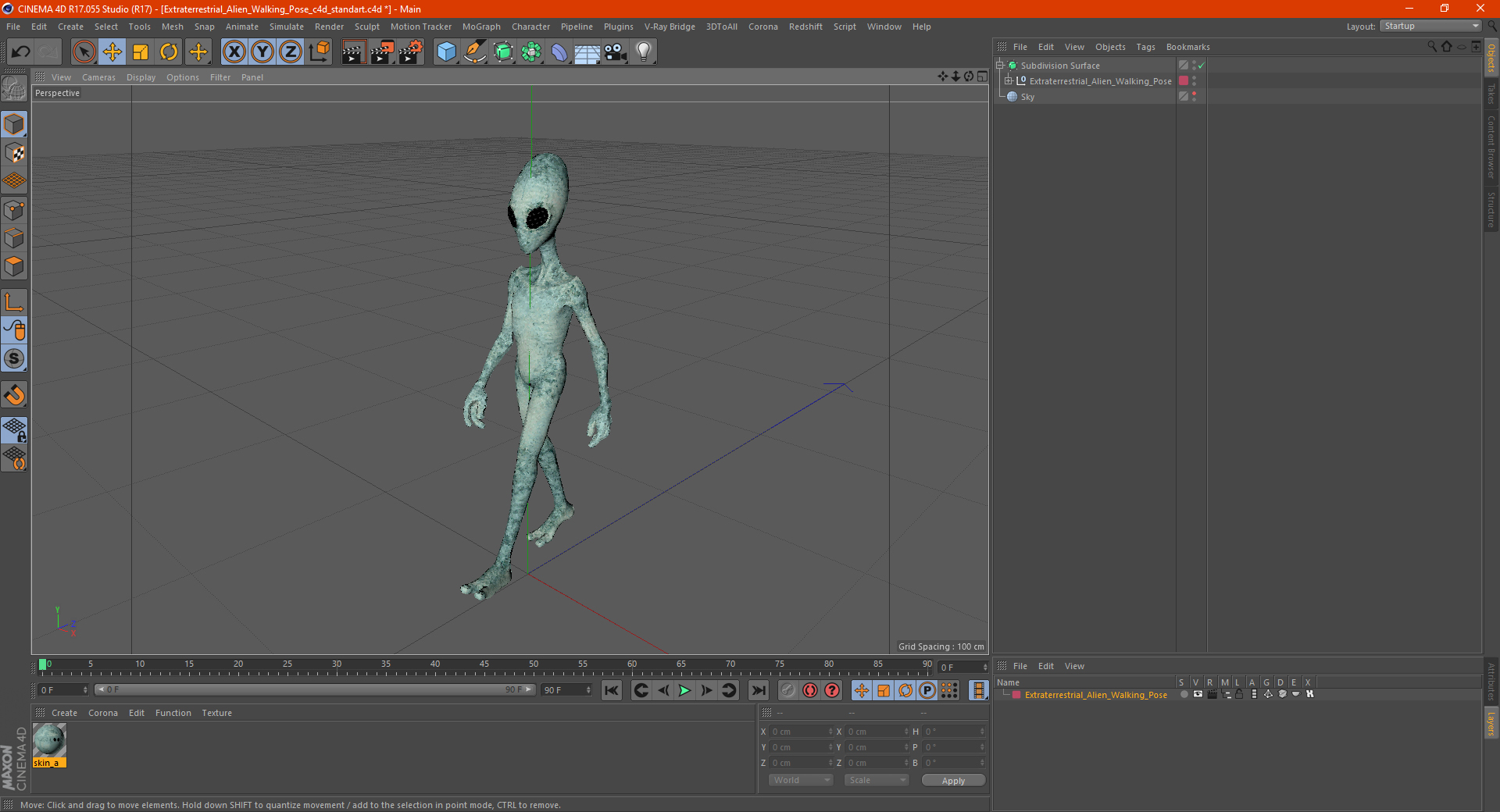1500x812 pixels.
Task: Open the File menu
Action: (13, 27)
